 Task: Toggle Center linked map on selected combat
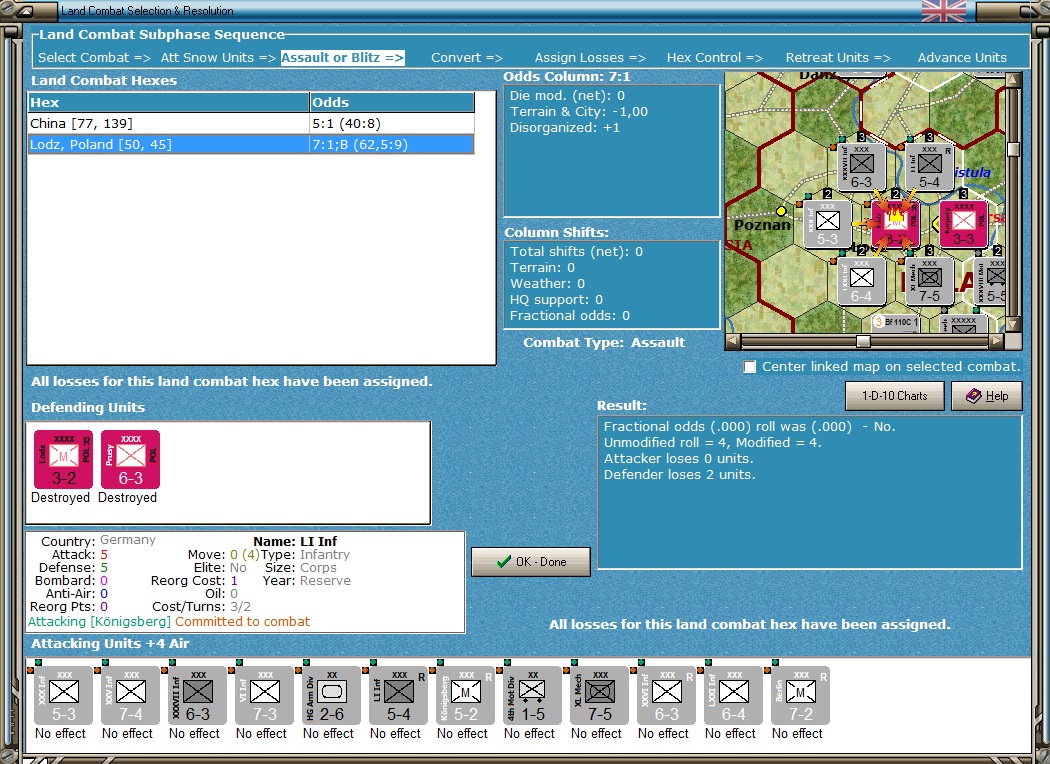750,367
